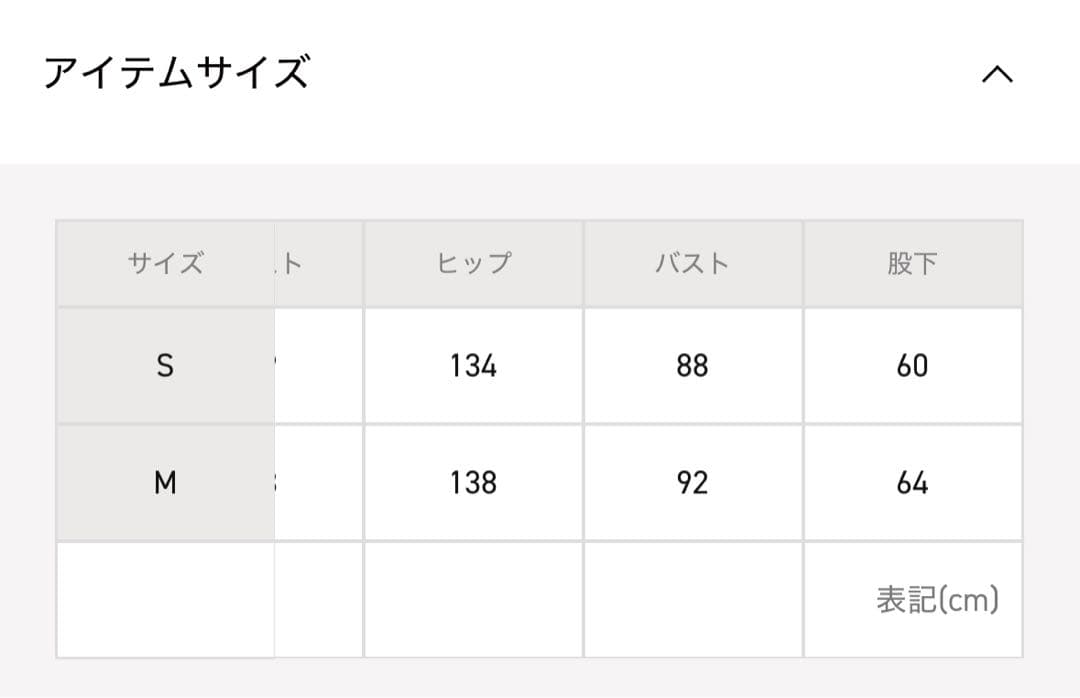This screenshot has height=698, width=1080.
Task: Click the partially hidden column header ending in ト
Action: pos(318,264)
